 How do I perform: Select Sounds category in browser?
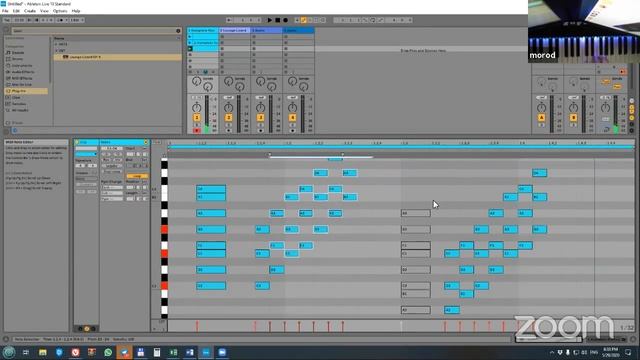tap(18, 53)
